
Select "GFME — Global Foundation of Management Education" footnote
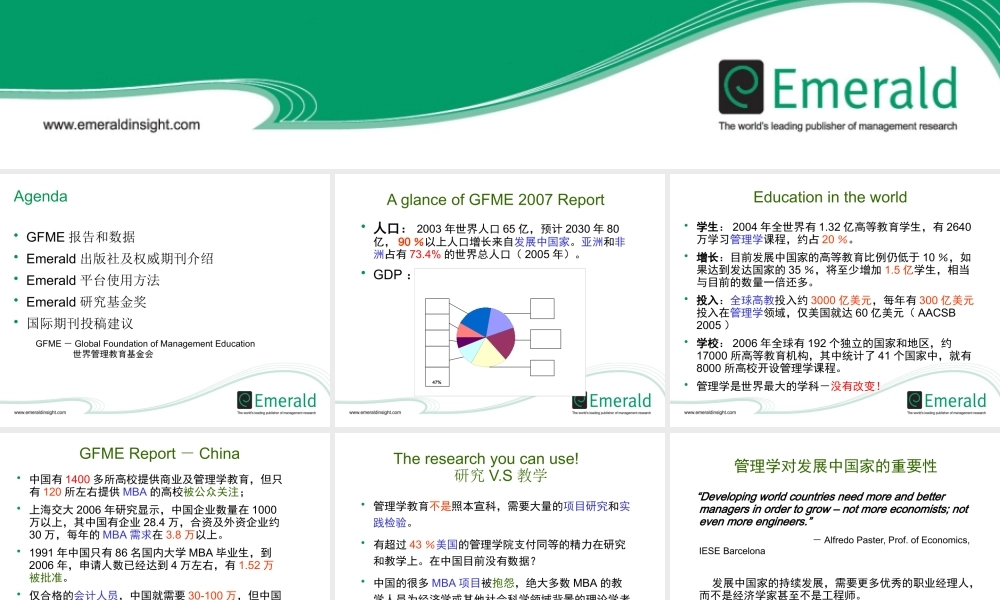pyautogui.click(x=145, y=344)
